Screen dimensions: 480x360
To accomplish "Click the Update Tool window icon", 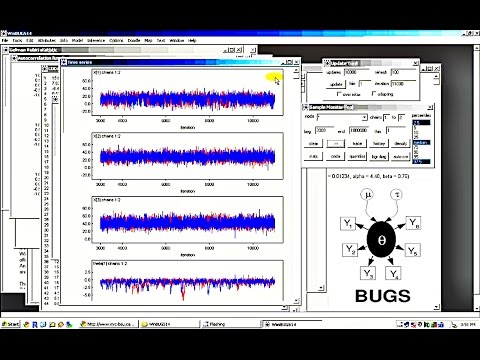I will pyautogui.click(x=326, y=63).
